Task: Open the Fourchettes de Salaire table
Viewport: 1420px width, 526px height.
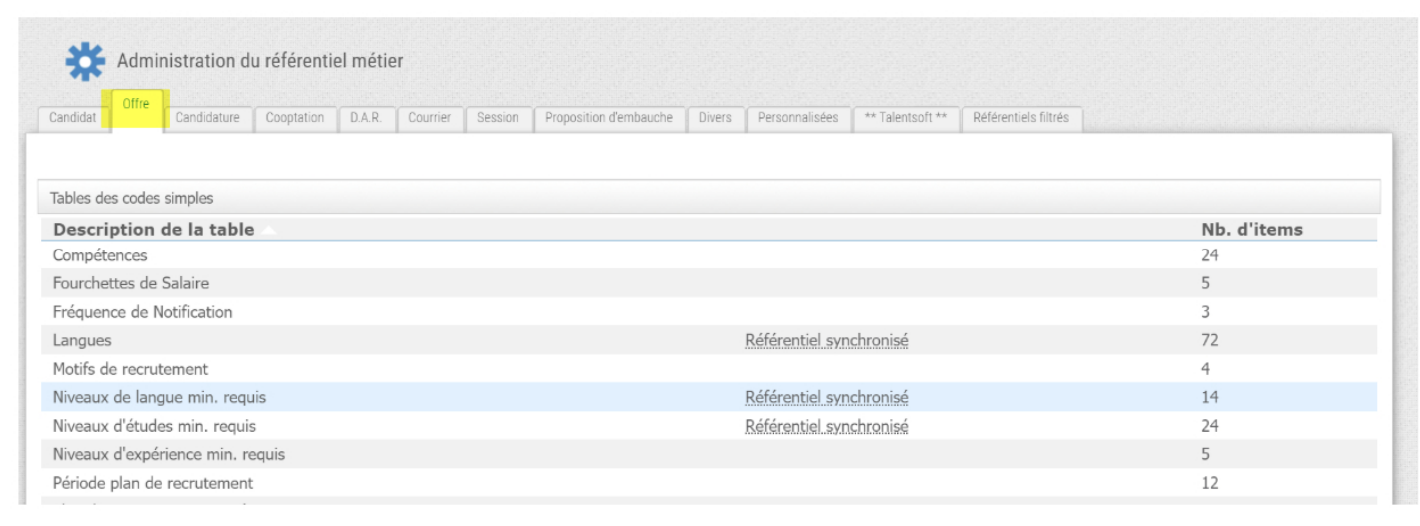Action: [x=131, y=284]
